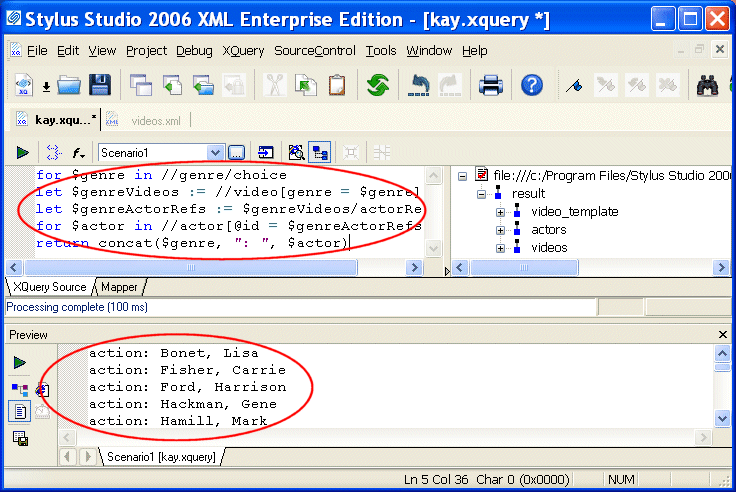Run the XQuery with the green play icon
The width and height of the screenshot is (736, 492).
coord(22,152)
